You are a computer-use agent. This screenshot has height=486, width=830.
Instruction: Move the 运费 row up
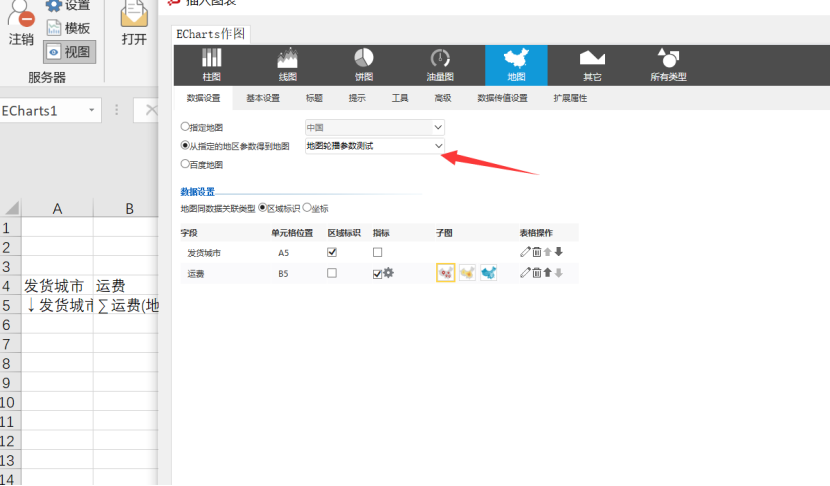(x=548, y=273)
